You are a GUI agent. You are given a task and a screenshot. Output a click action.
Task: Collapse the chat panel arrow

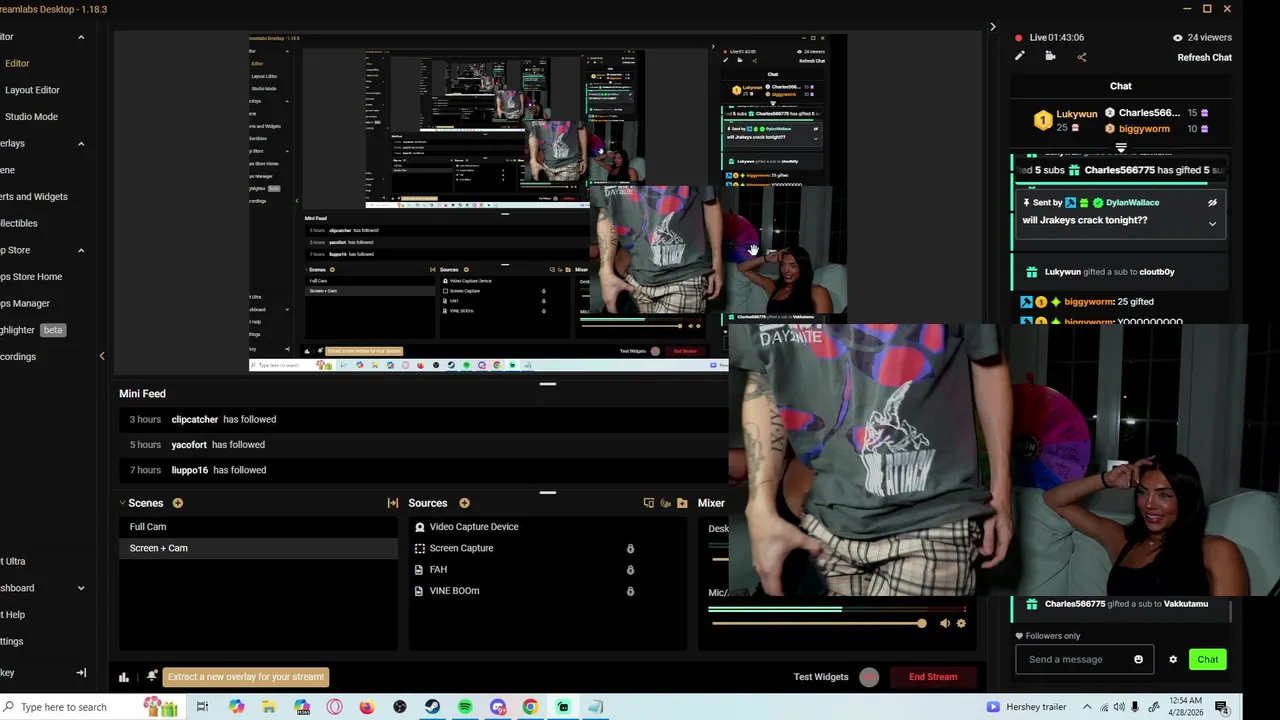point(992,27)
